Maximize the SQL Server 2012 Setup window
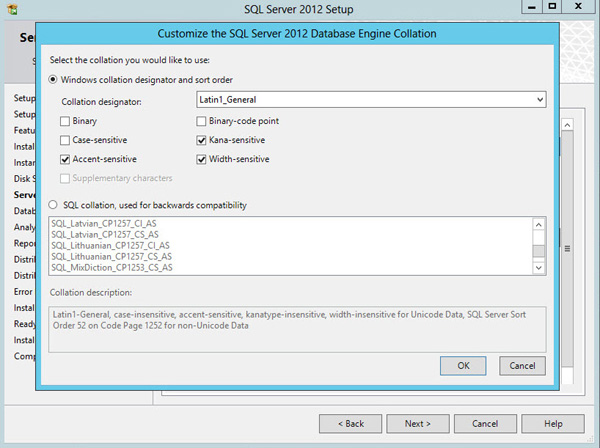Screen dimensions: 600x448 point(552,7)
